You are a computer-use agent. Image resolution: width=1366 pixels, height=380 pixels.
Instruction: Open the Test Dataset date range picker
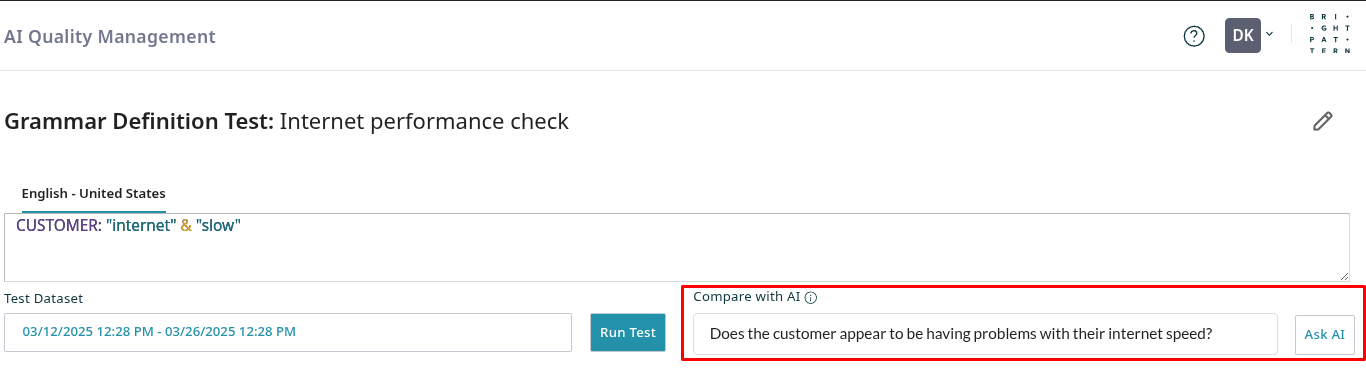tap(288, 332)
